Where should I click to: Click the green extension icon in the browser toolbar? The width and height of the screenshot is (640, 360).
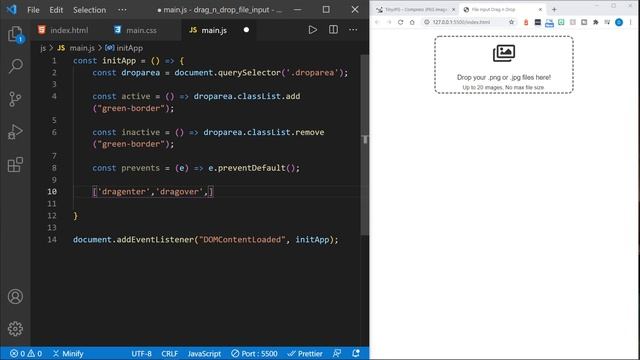pos(561,22)
